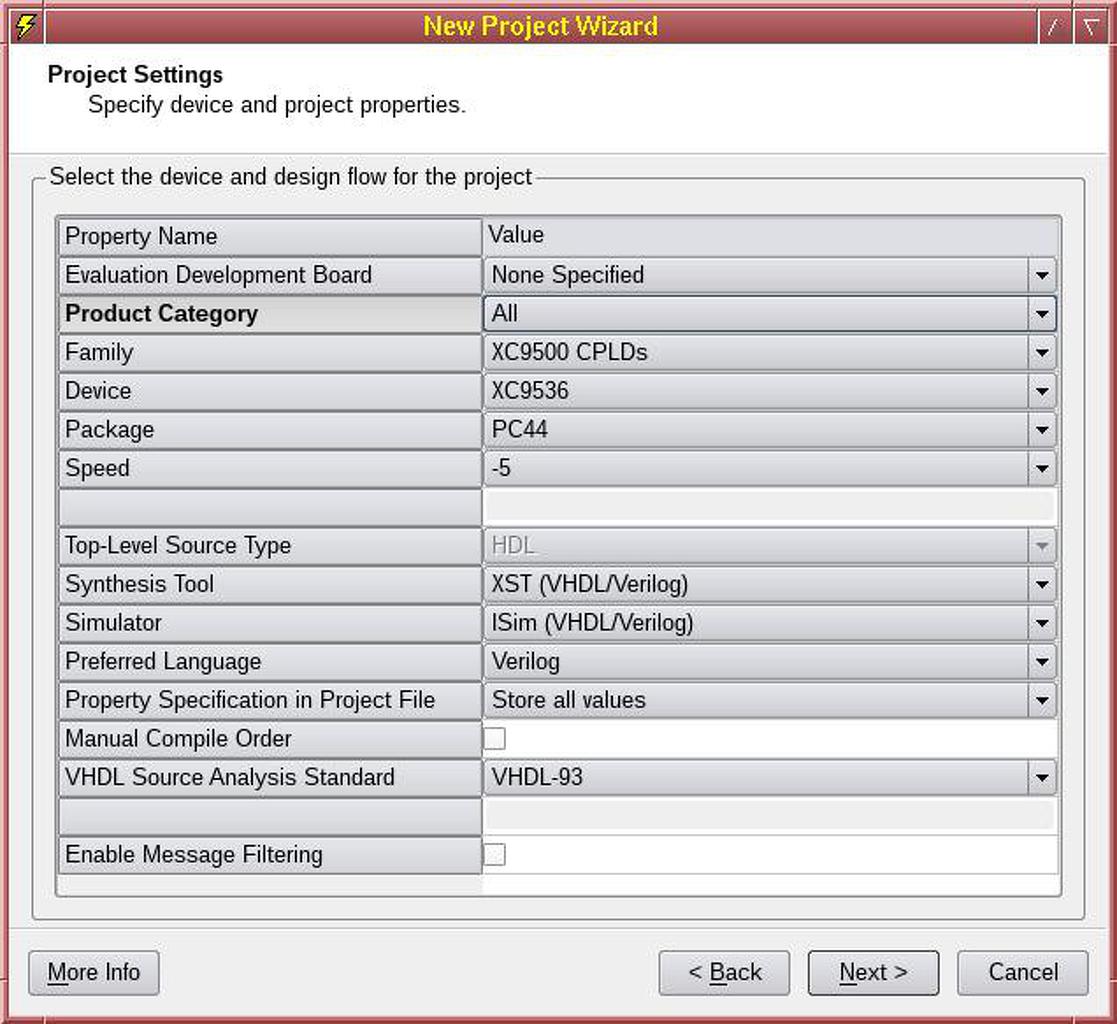The width and height of the screenshot is (1117, 1024).
Task: Open the Evaluation Development Board dropdown
Action: (x=1041, y=275)
